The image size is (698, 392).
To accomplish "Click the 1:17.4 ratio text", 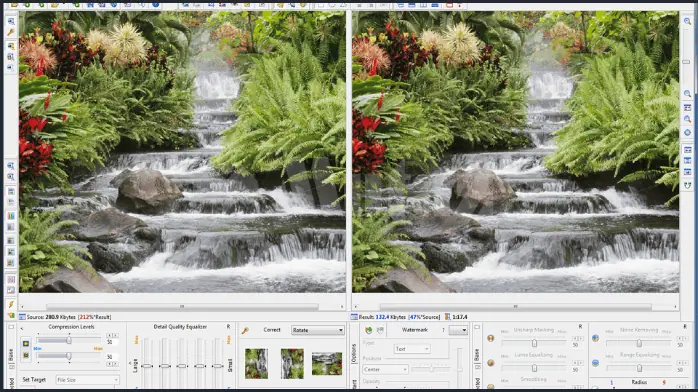I will 460,317.
